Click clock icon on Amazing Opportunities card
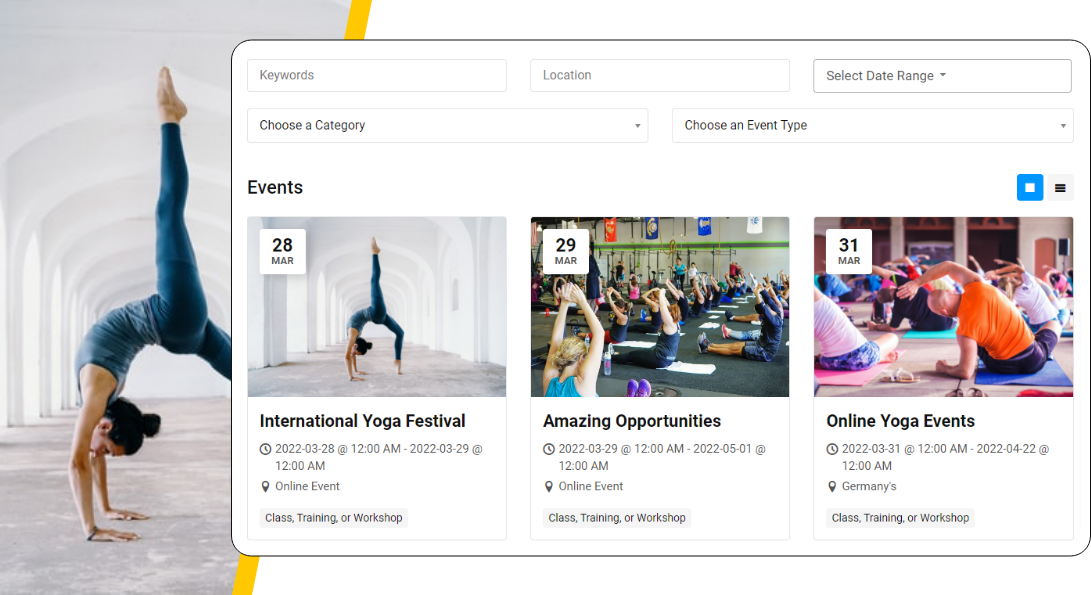 coord(548,450)
